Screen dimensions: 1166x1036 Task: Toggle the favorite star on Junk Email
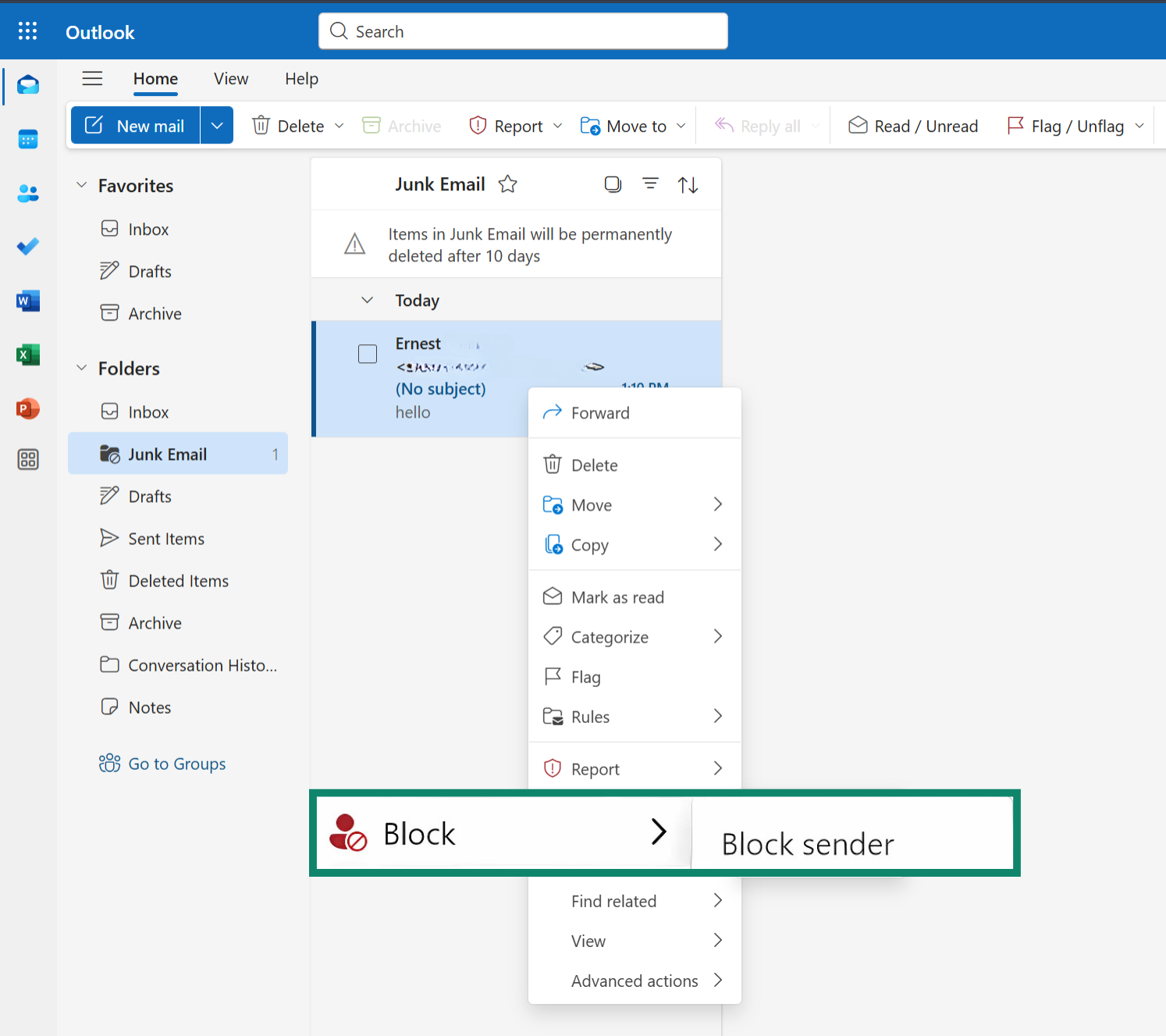(x=507, y=184)
